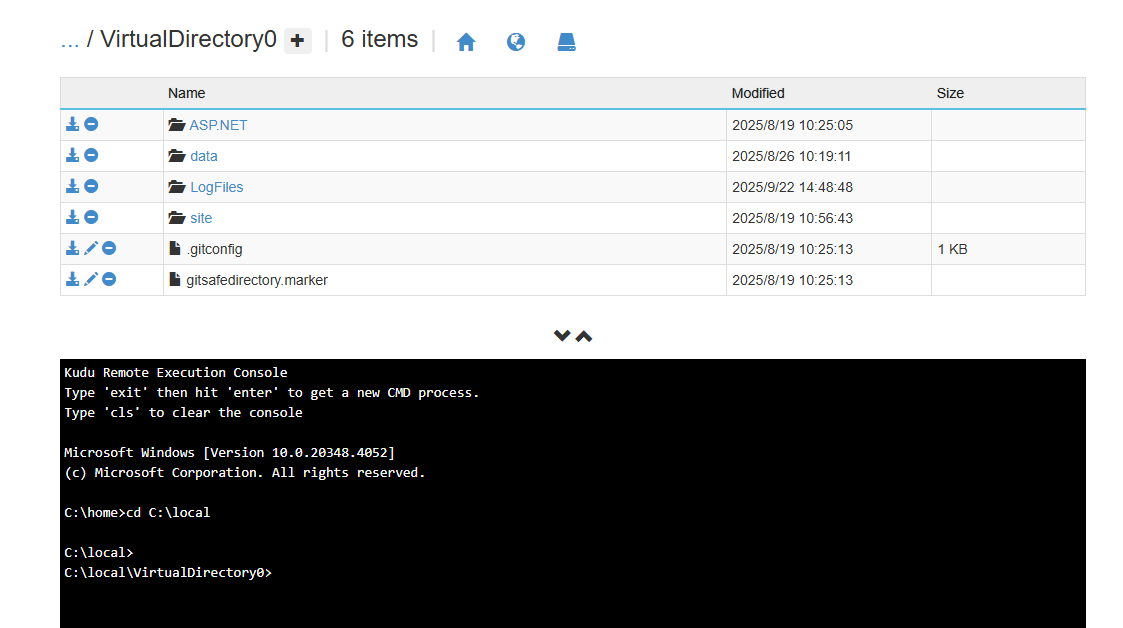Click the 'Kudu Remote Execution Console' line

[175, 372]
